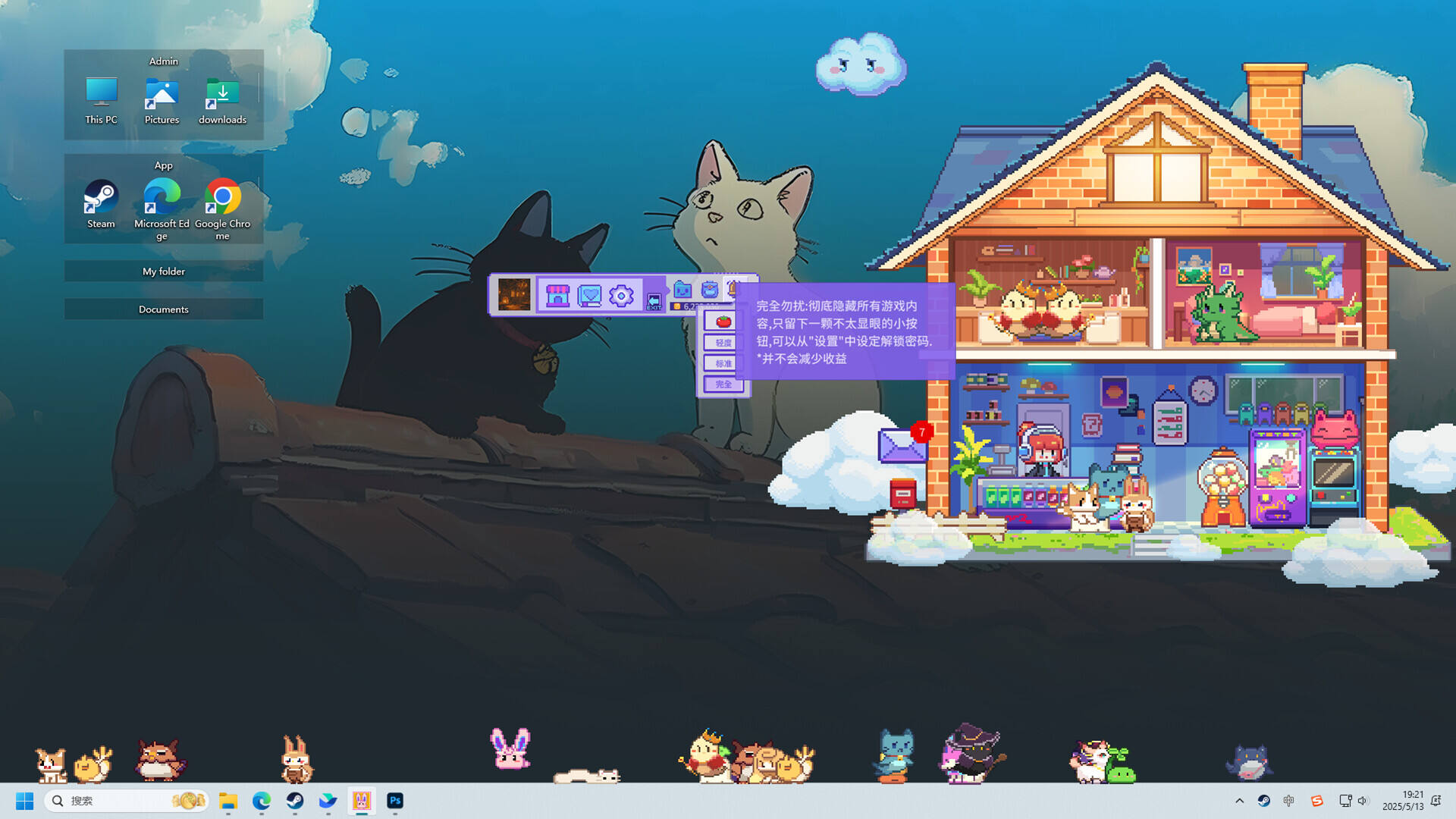Open the heart album book icon
The width and height of the screenshot is (1456, 819).
[x=589, y=295]
